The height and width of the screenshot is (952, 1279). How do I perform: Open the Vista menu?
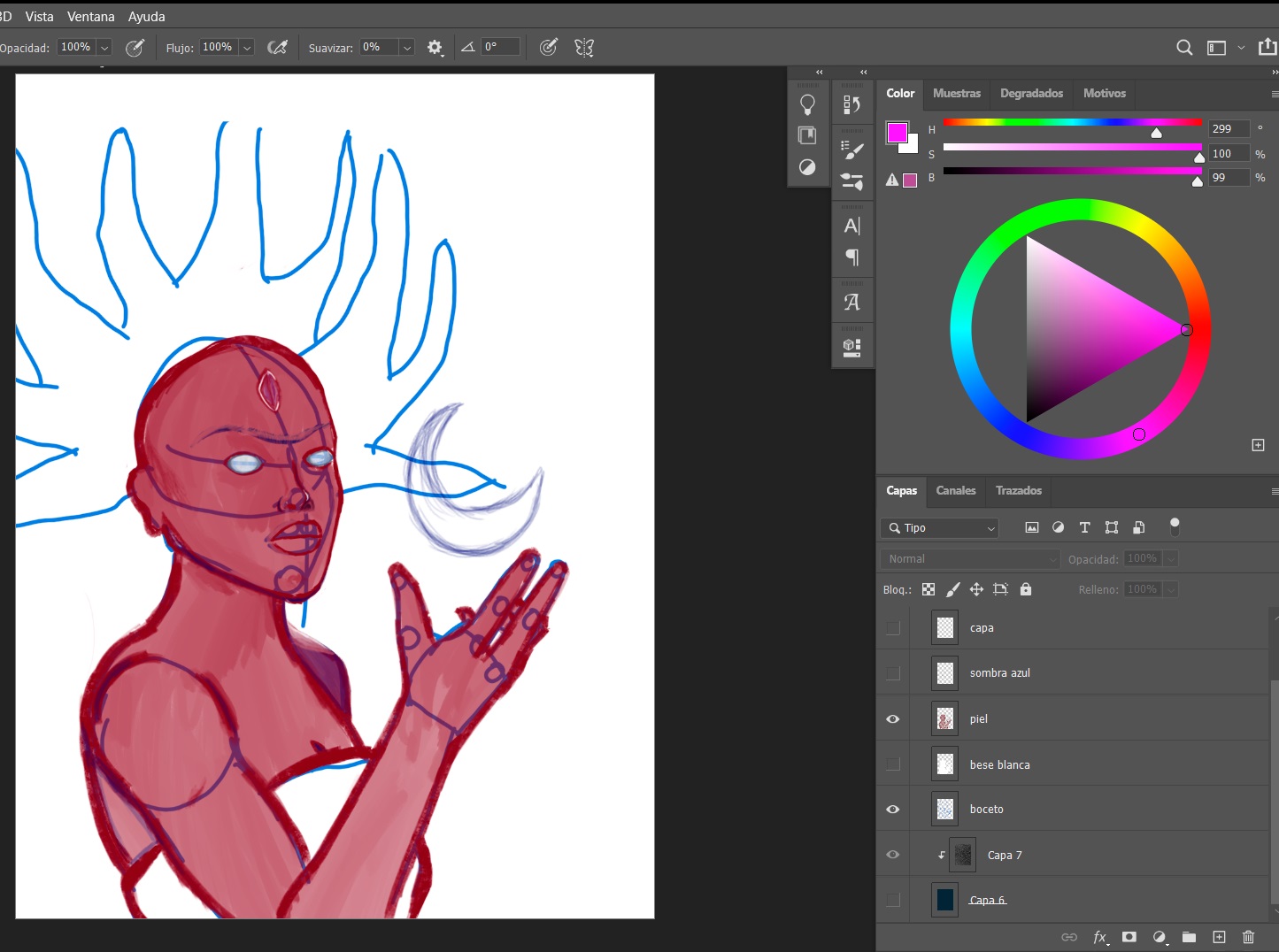[x=39, y=16]
